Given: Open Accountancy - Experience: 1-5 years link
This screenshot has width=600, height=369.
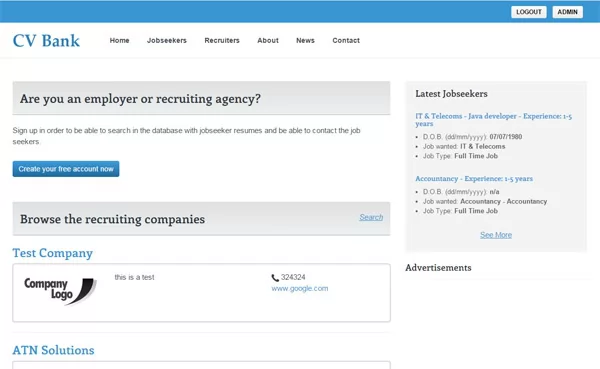Looking at the screenshot, I should coord(474,178).
